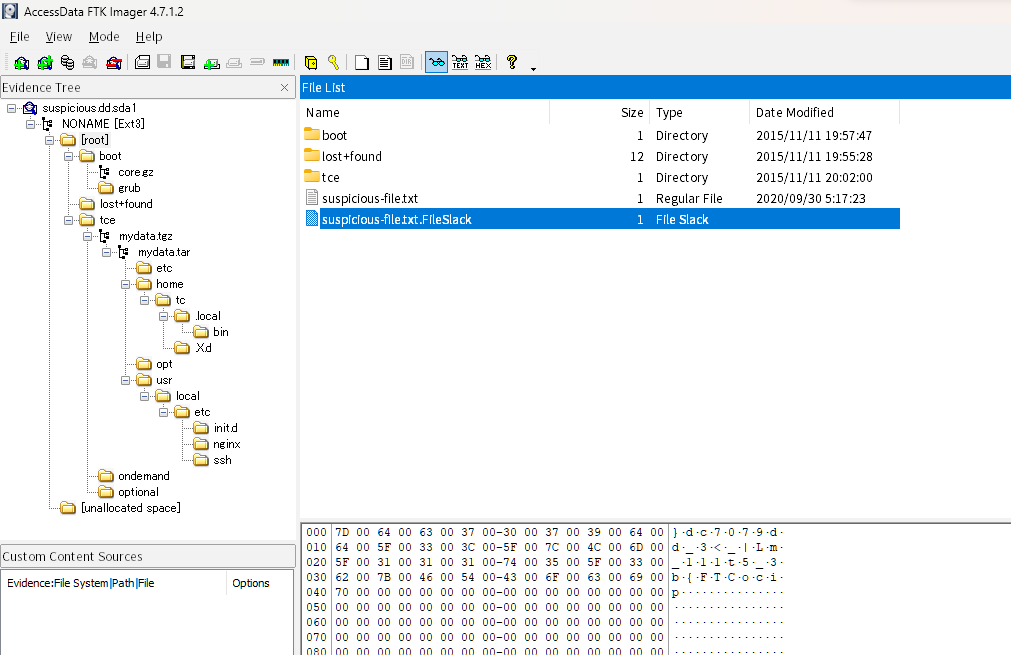Select the etc folder under mydata.tar
The image size is (1011, 655).
164,268
